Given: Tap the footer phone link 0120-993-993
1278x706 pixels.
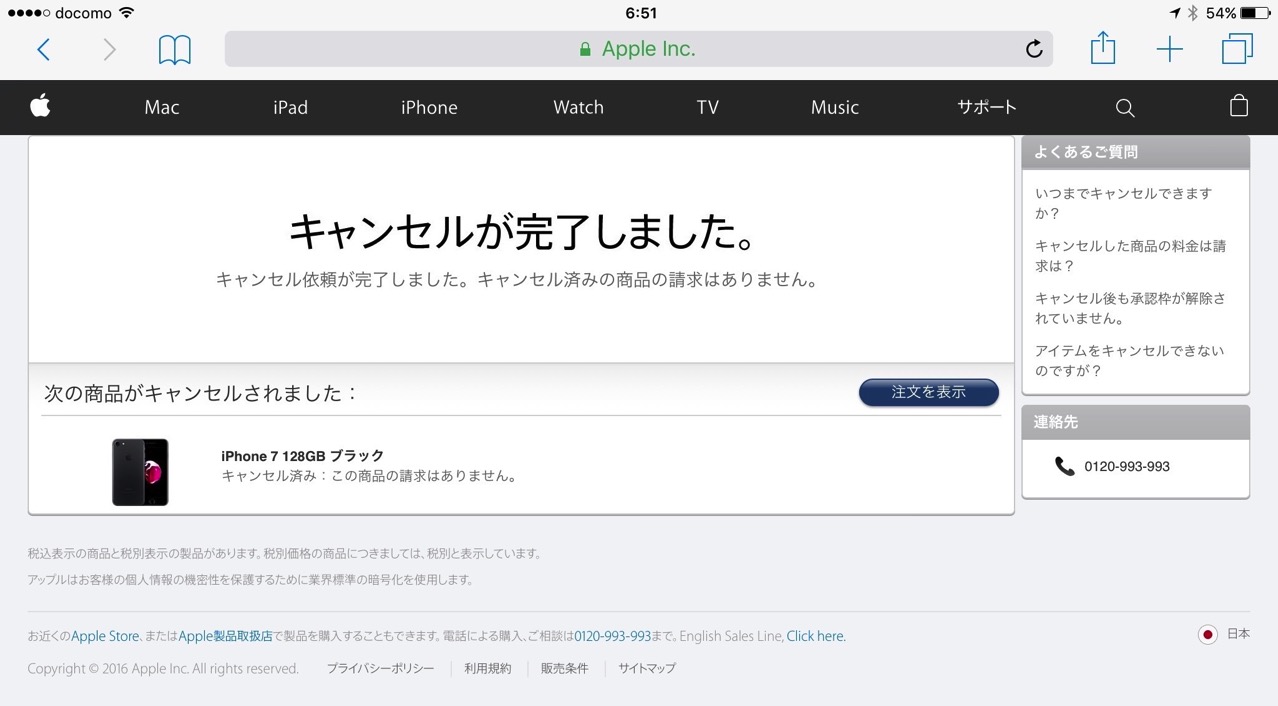Looking at the screenshot, I should pos(612,636).
